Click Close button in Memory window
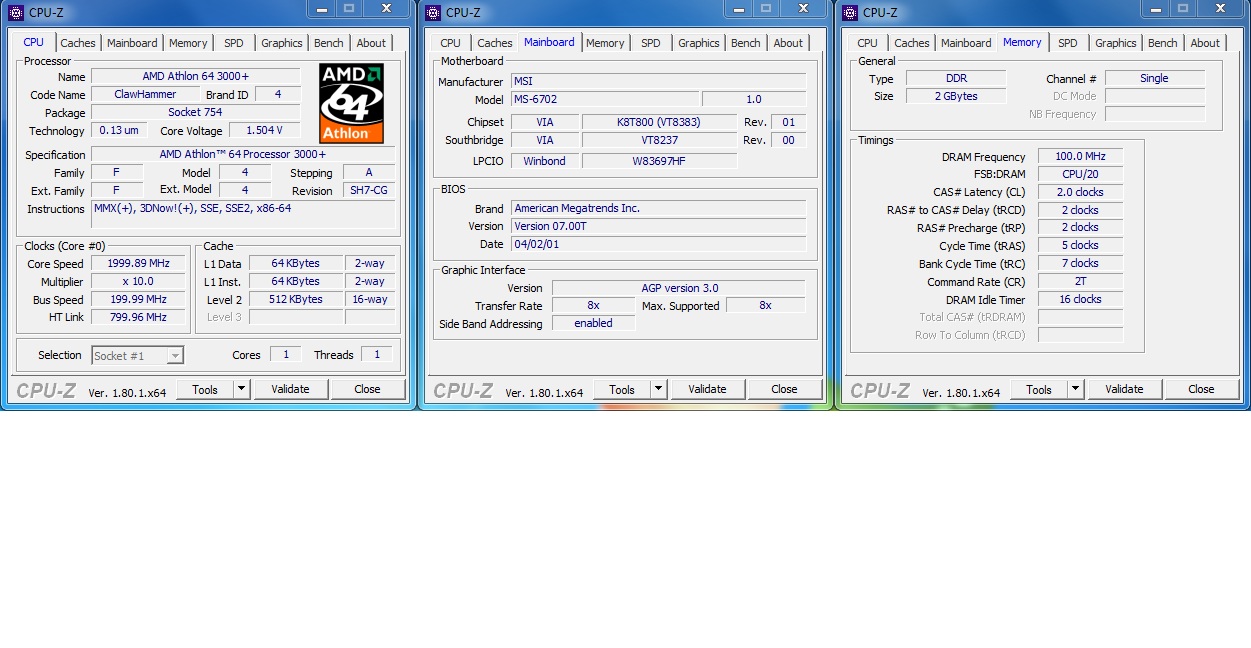Viewport: 1251px width, 648px height. (1201, 389)
